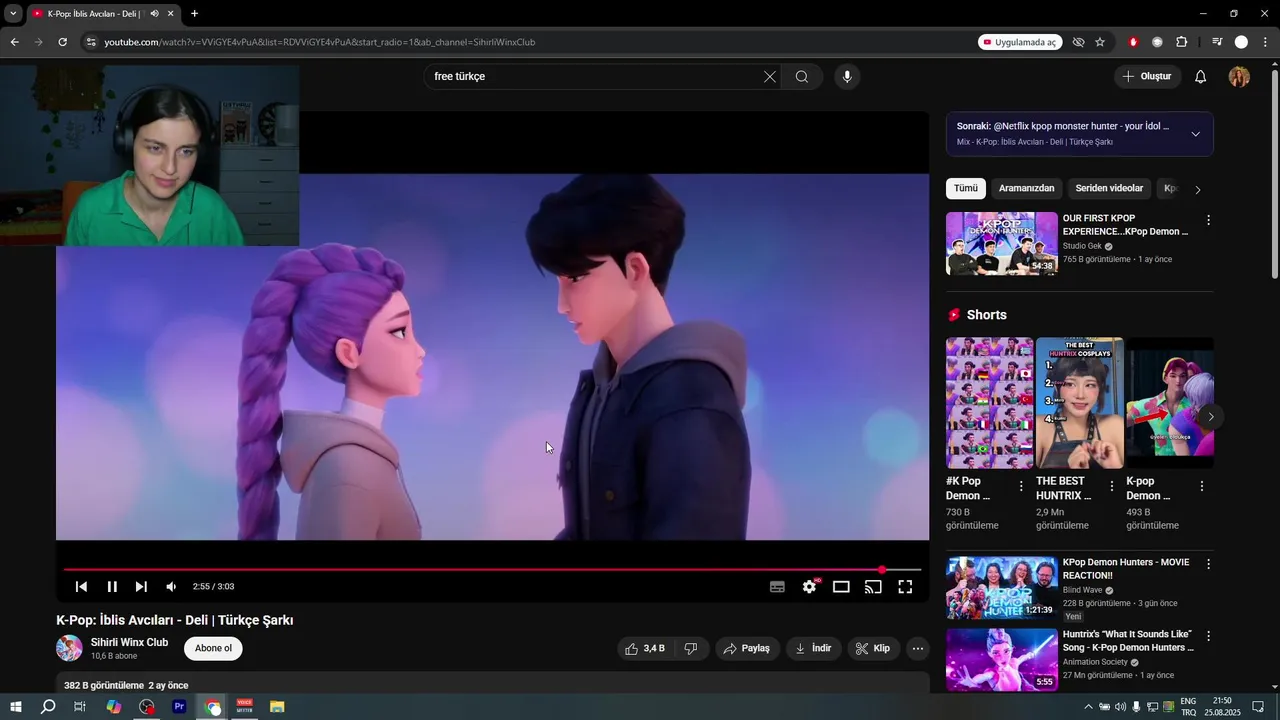Open YouTube notifications bell
1280x720 pixels.
point(1201,77)
